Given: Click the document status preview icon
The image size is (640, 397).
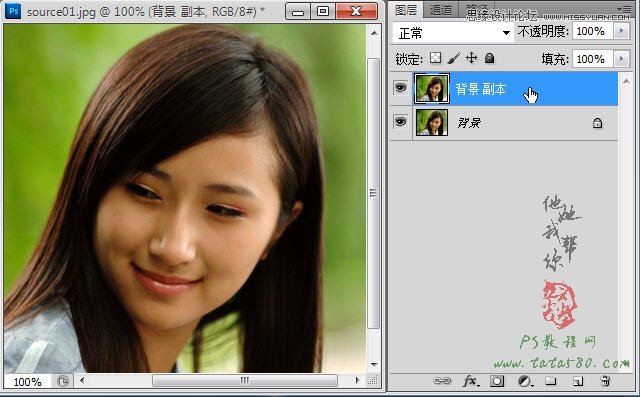Looking at the screenshot, I should pyautogui.click(x=63, y=381).
